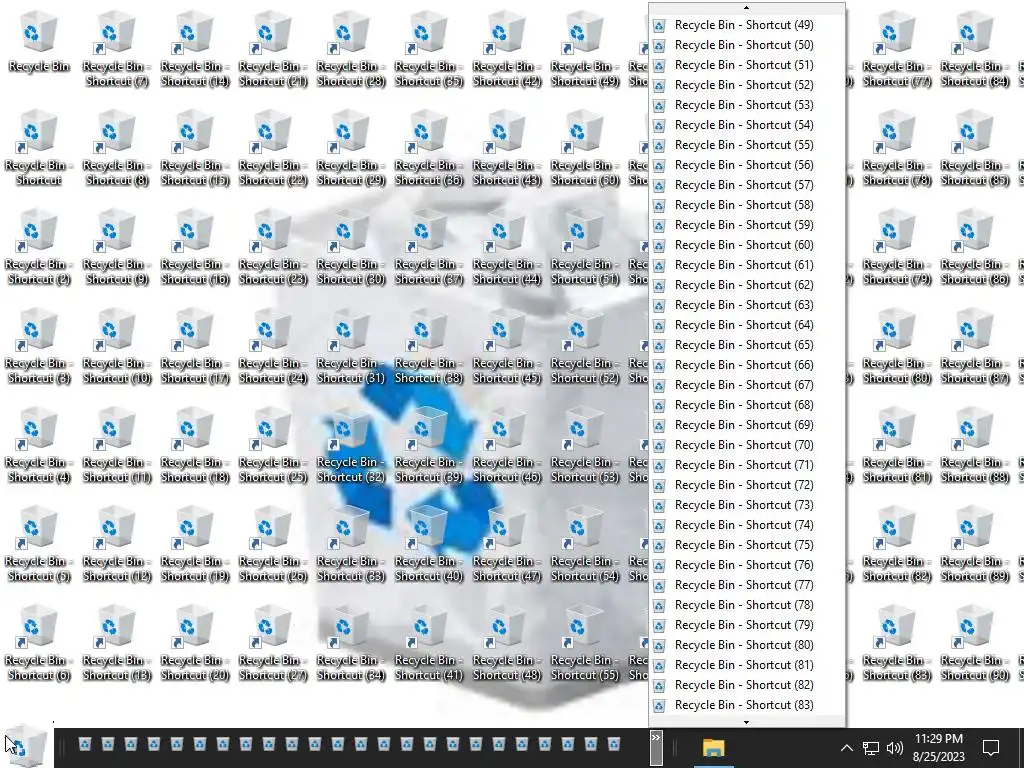Select Recycle Bin - Shortcut (81) desktop icon
The height and width of the screenshot is (768, 1024).
[x=897, y=447]
